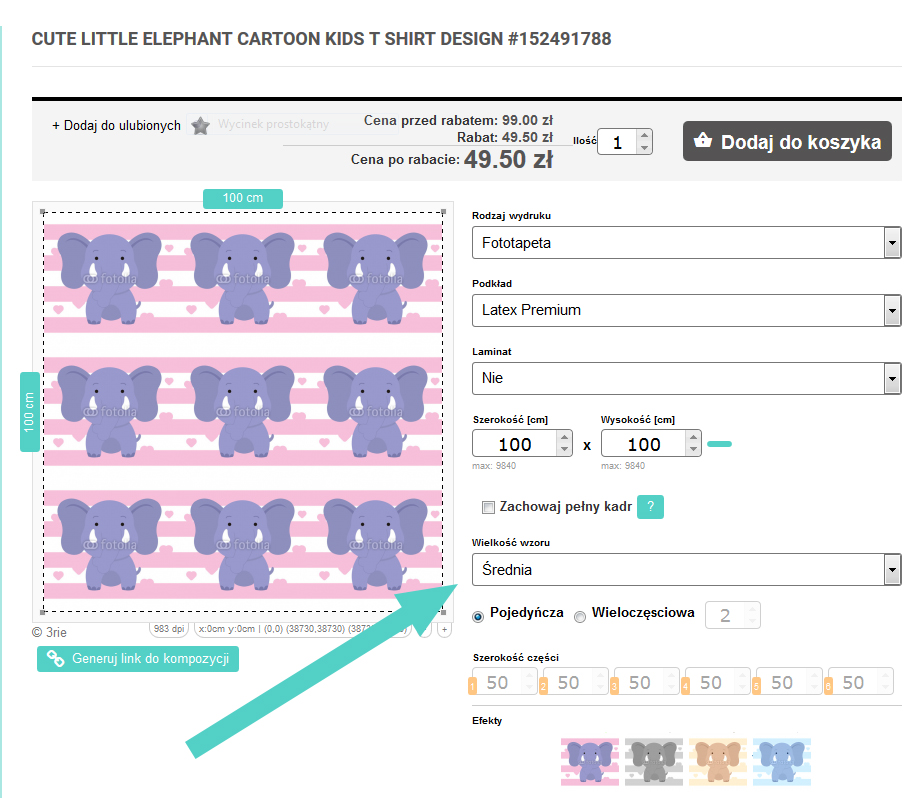
Task: Decrease Szerokość with down arrow
Action: 564,450
